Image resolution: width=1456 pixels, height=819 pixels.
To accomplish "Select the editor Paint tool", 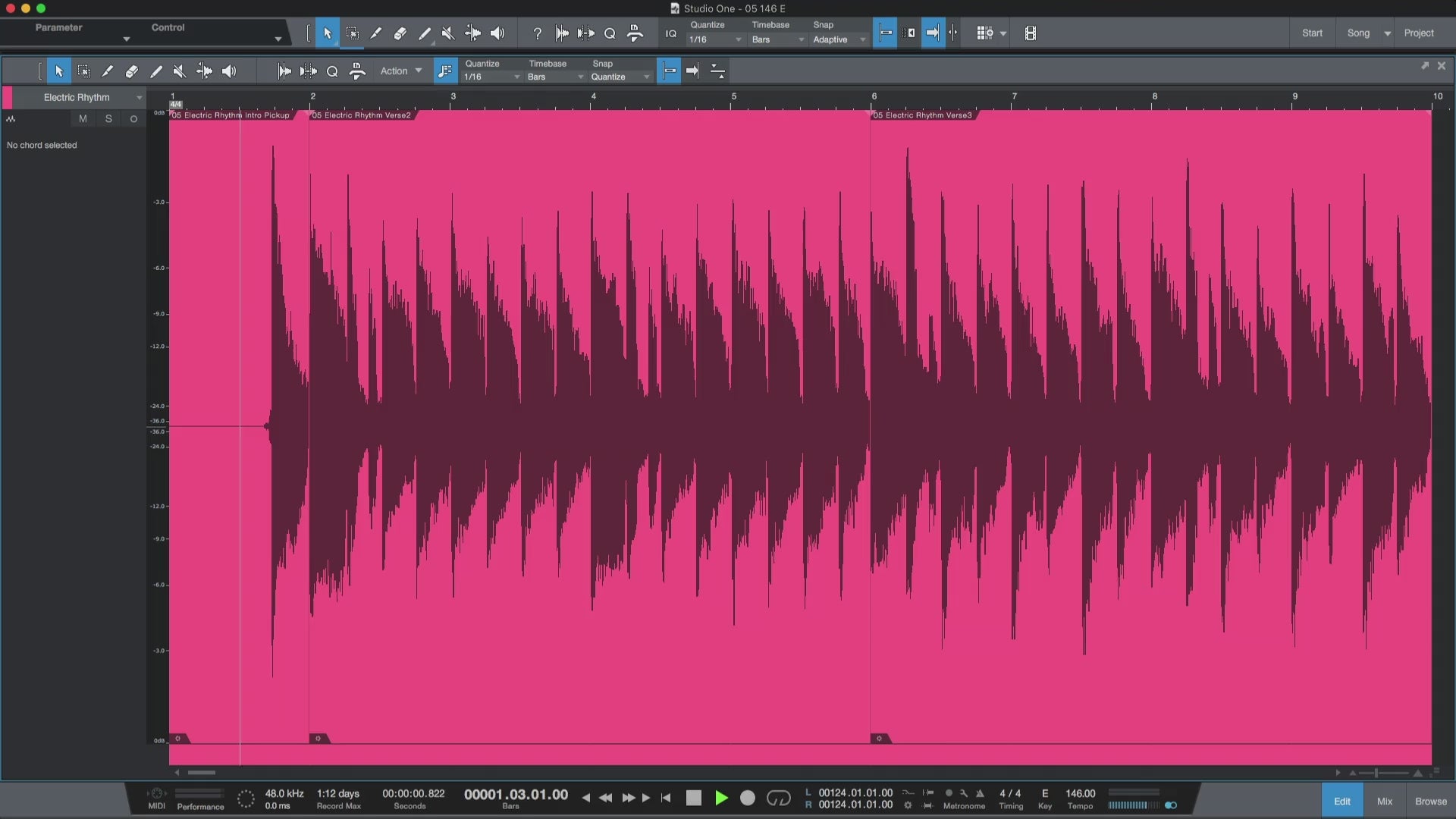I will (156, 71).
